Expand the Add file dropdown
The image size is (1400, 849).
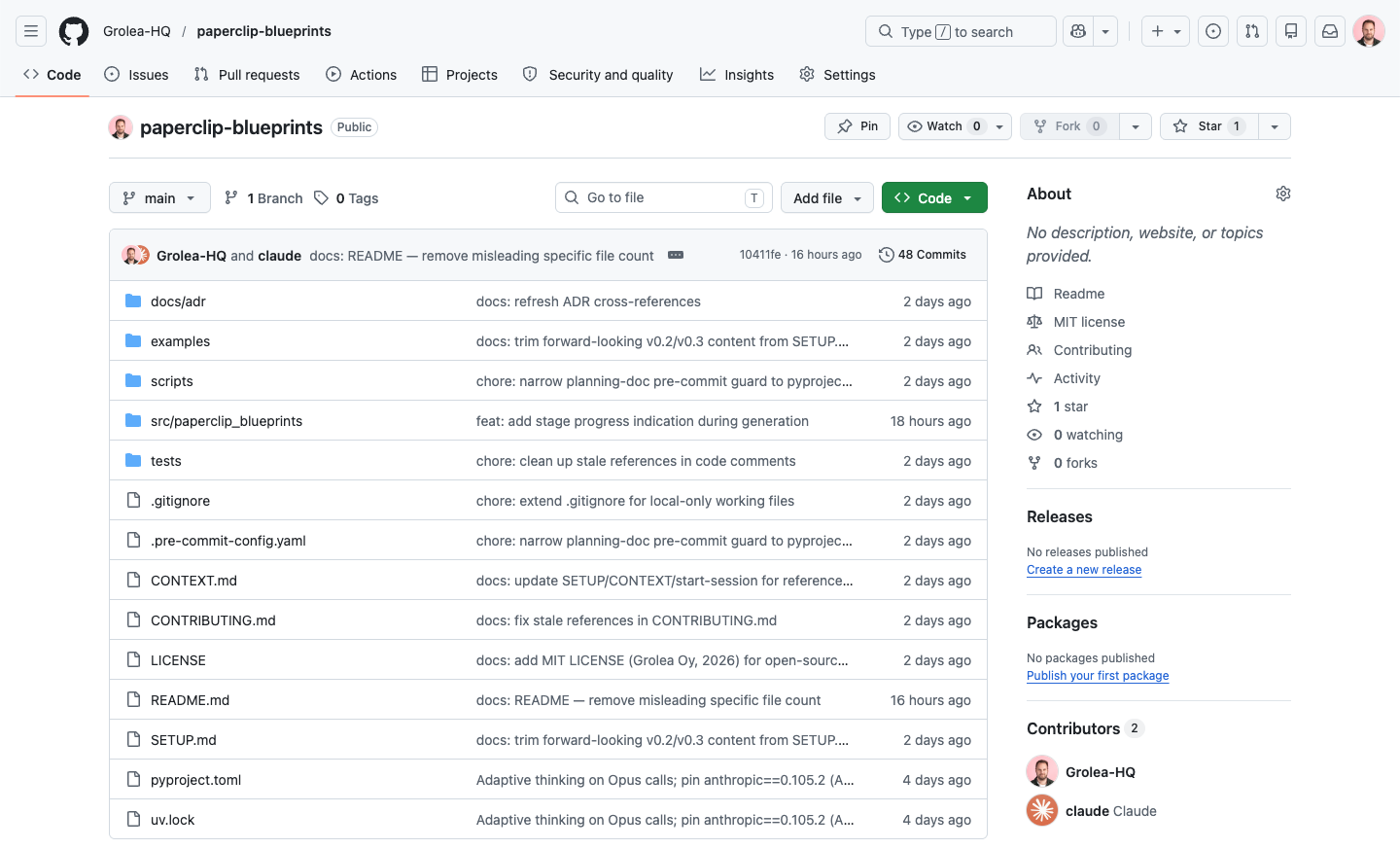[x=827, y=197]
